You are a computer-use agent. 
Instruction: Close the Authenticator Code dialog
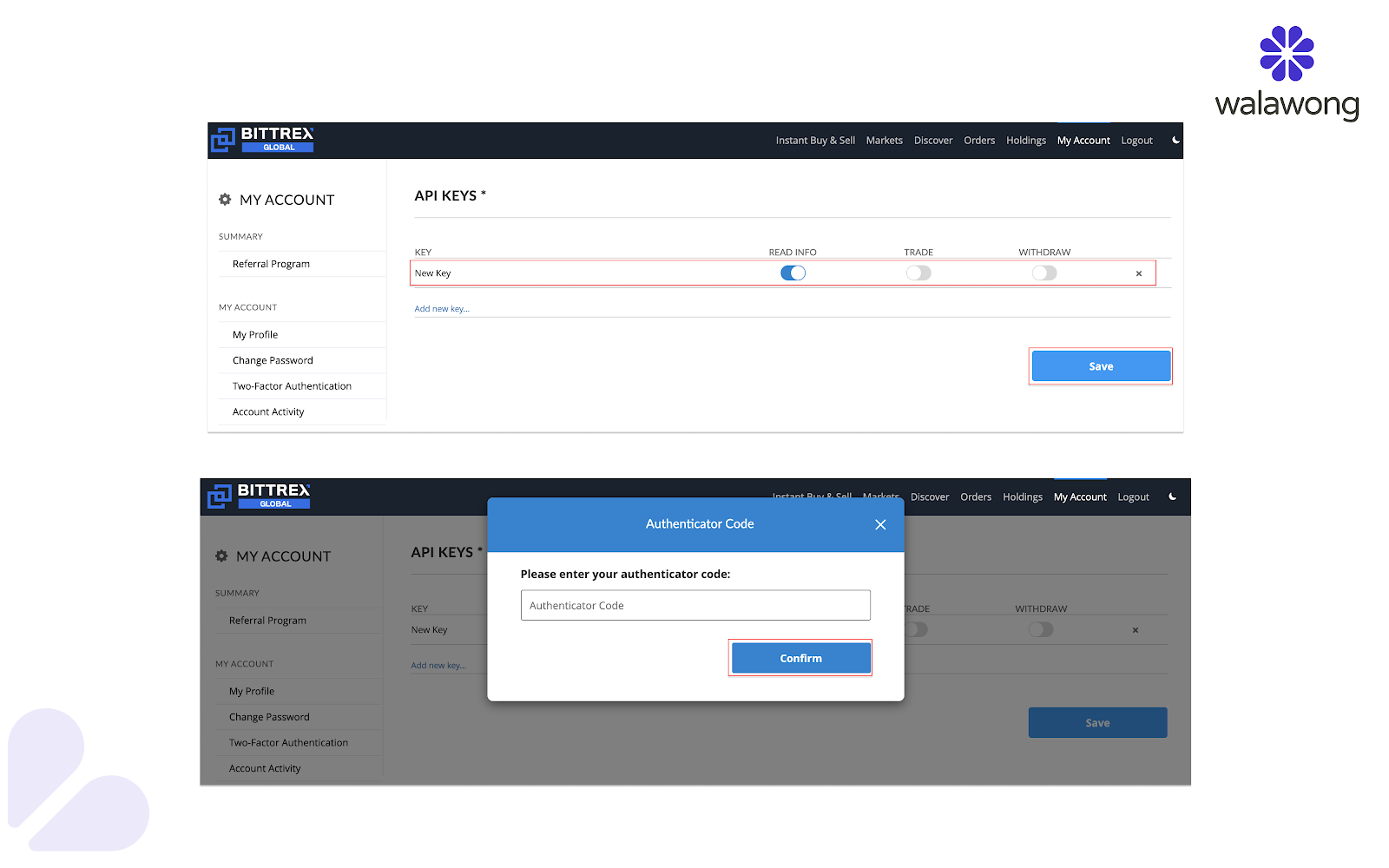click(880, 524)
